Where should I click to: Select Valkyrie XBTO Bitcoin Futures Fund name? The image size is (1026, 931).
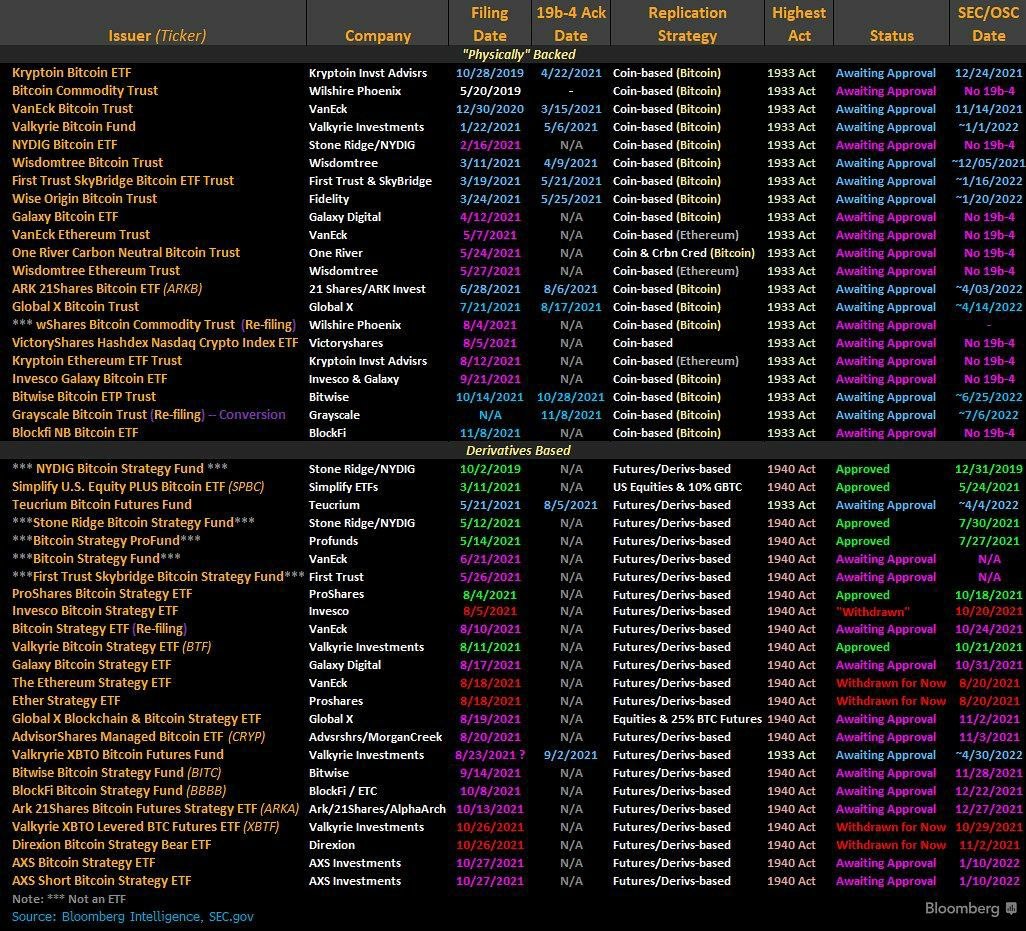tap(118, 754)
